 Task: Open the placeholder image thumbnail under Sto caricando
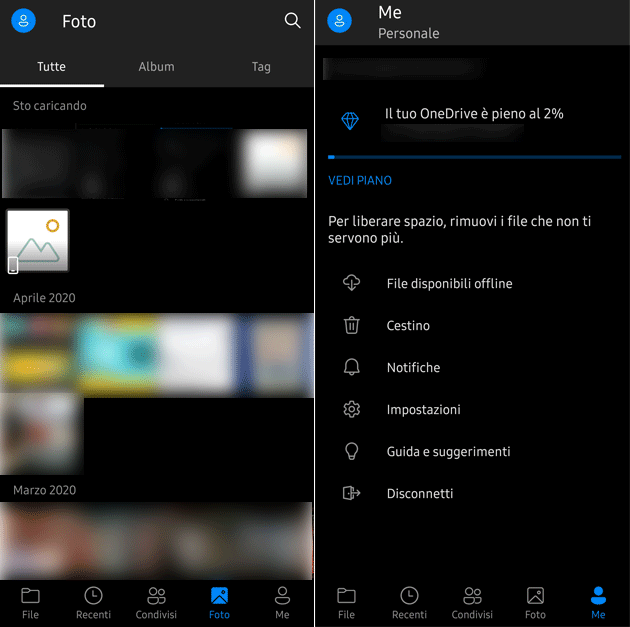[x=38, y=241]
